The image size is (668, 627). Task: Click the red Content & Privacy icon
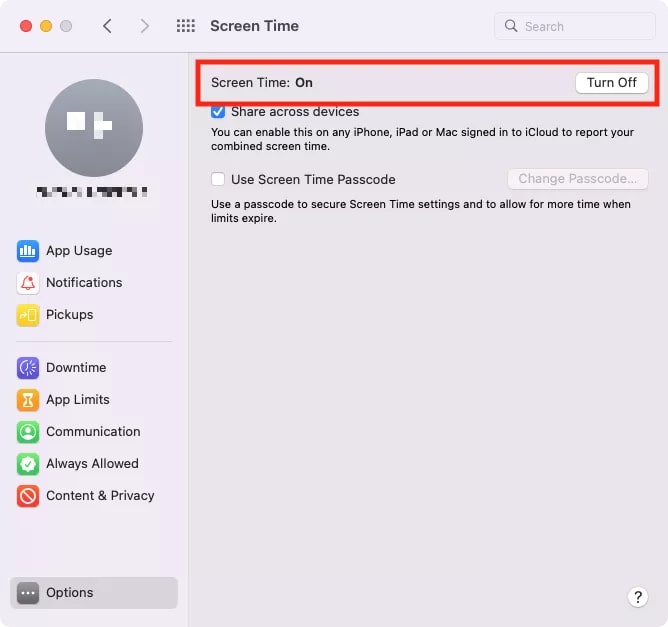pyautogui.click(x=28, y=496)
